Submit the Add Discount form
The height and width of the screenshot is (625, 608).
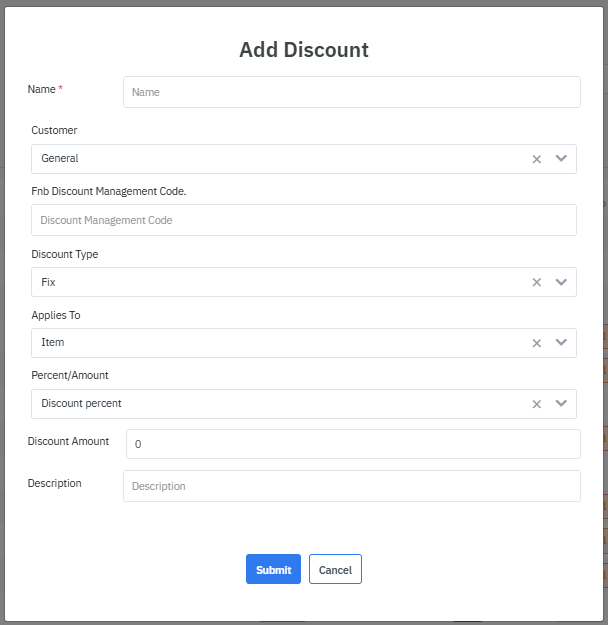click(x=273, y=570)
